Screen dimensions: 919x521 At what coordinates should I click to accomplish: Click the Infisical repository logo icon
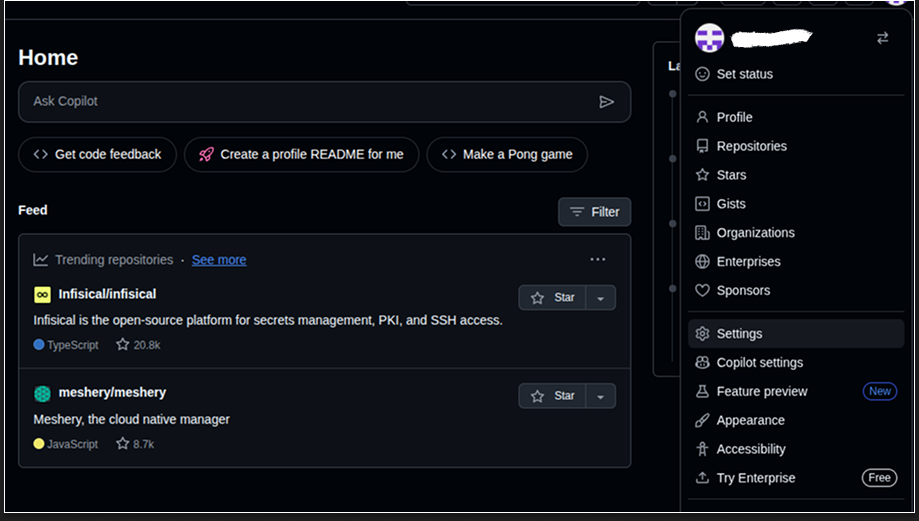tap(42, 295)
